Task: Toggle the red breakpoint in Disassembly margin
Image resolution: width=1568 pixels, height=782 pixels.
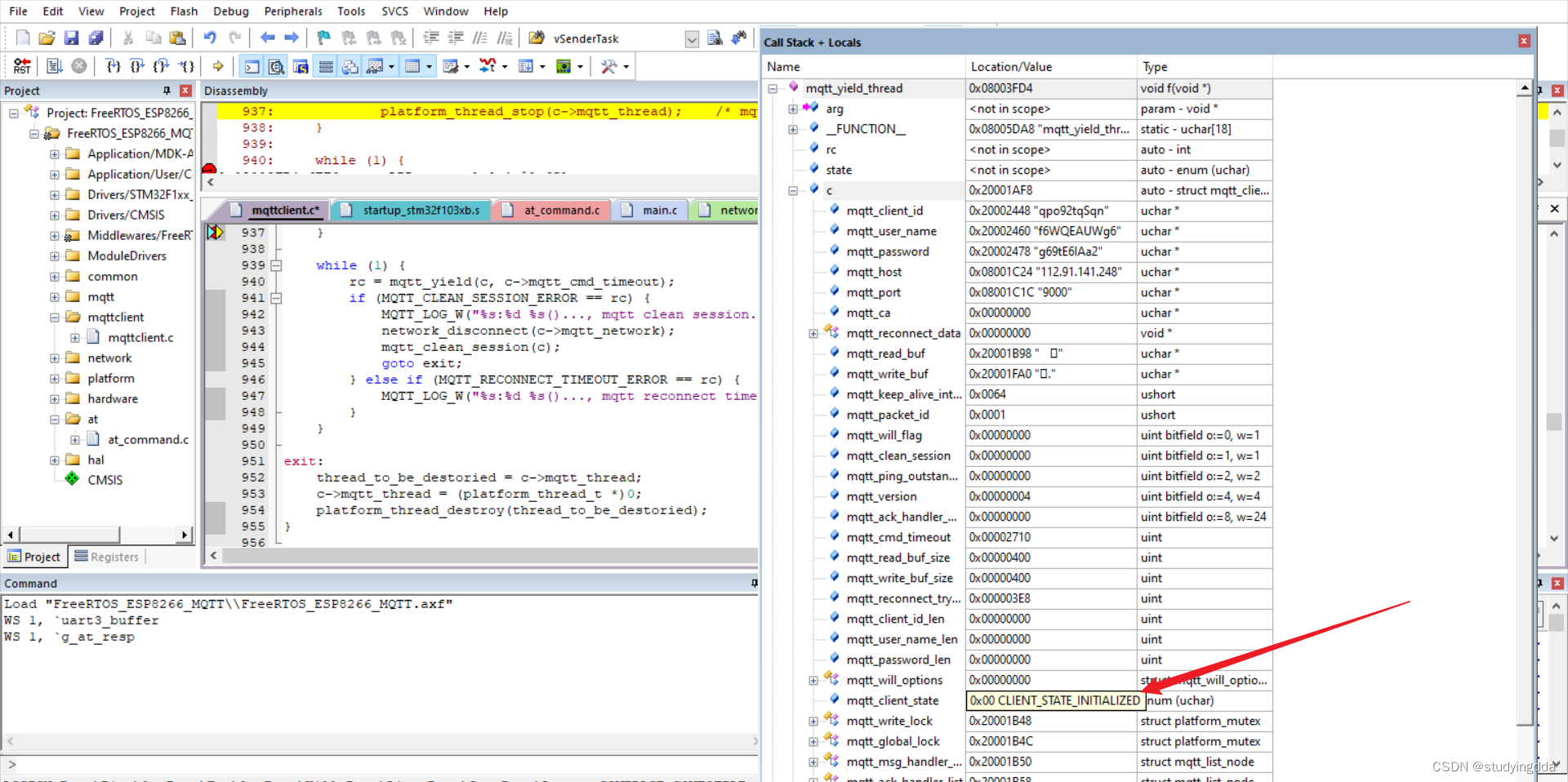Action: click(x=209, y=169)
